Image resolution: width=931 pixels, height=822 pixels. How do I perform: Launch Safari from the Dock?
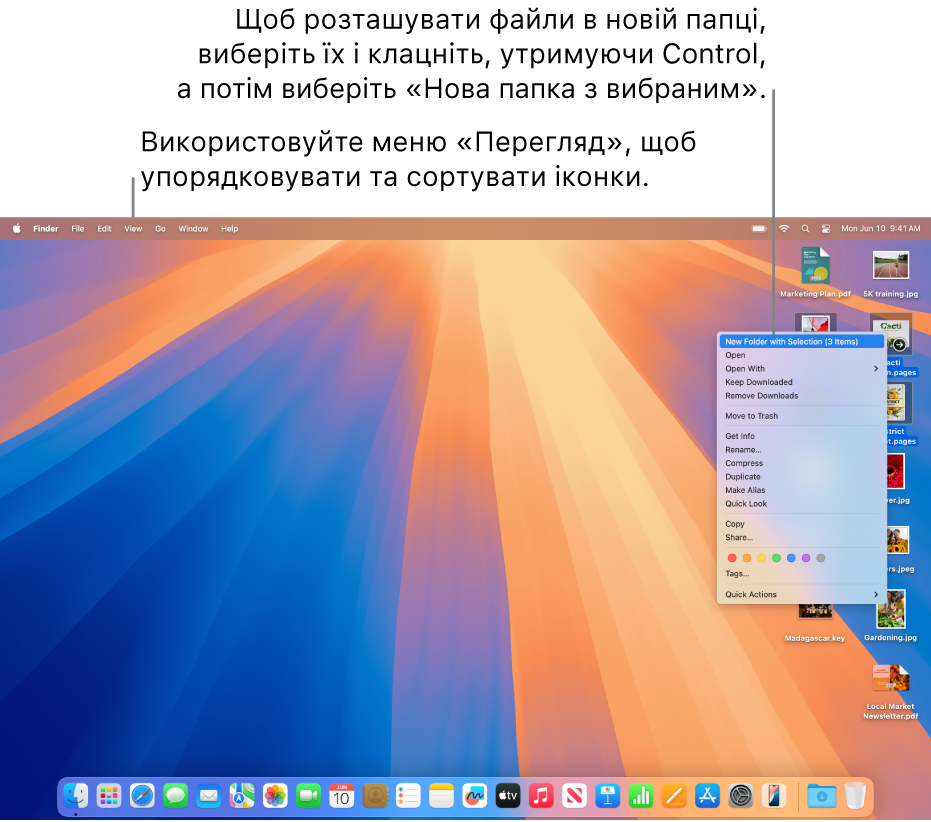[x=142, y=796]
